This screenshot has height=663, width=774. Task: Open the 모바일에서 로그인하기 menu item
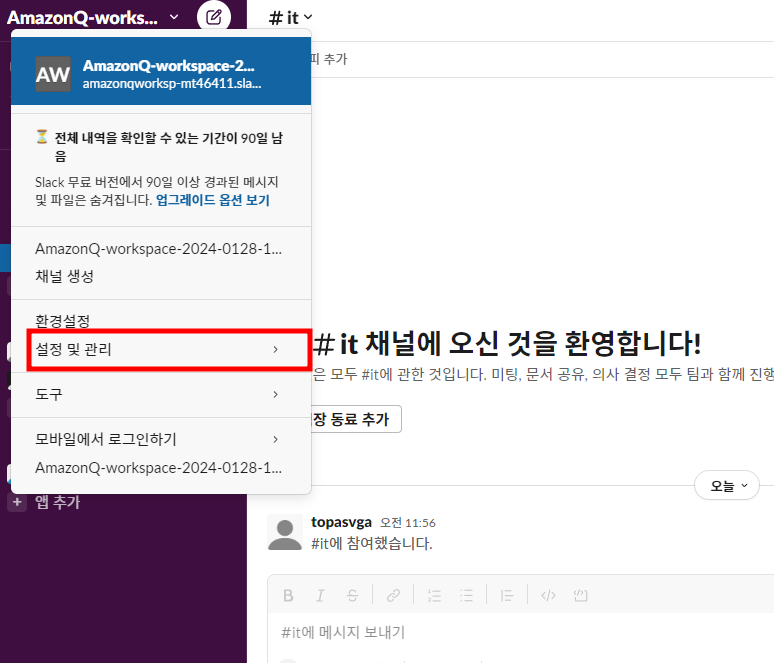[x=161, y=439]
